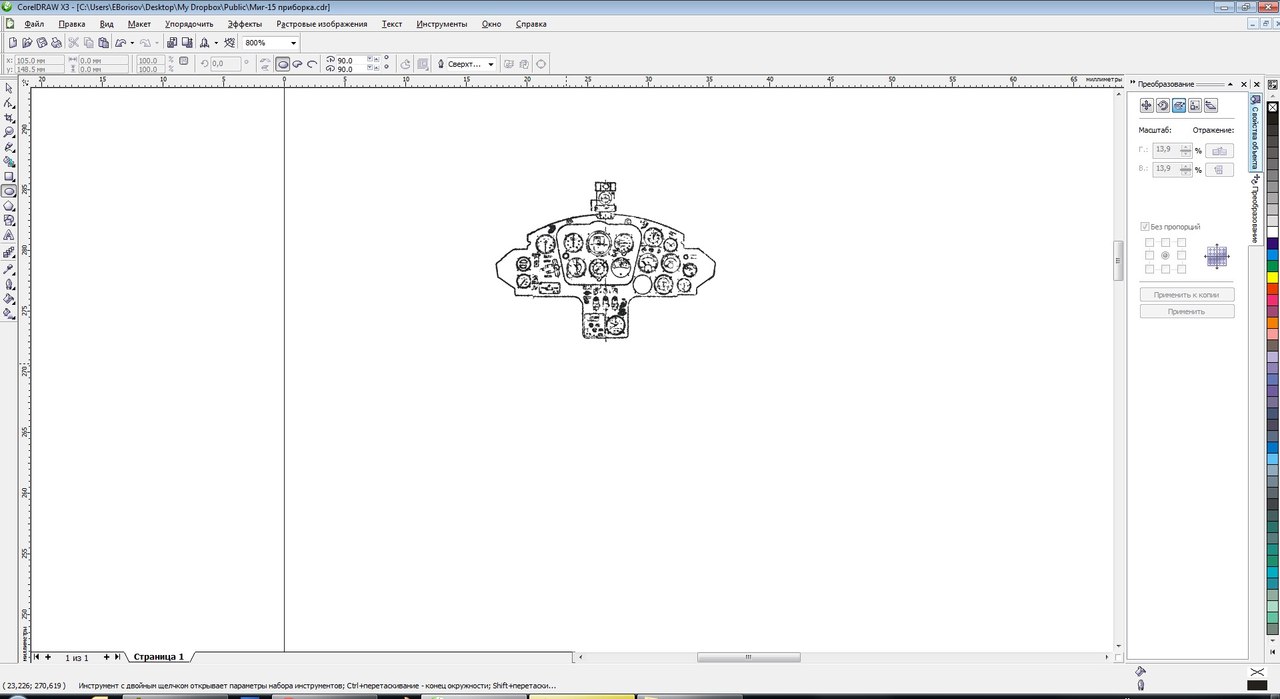The width and height of the screenshot is (1280, 699).
Task: Select the center anchor point radio button
Action: 1165,256
